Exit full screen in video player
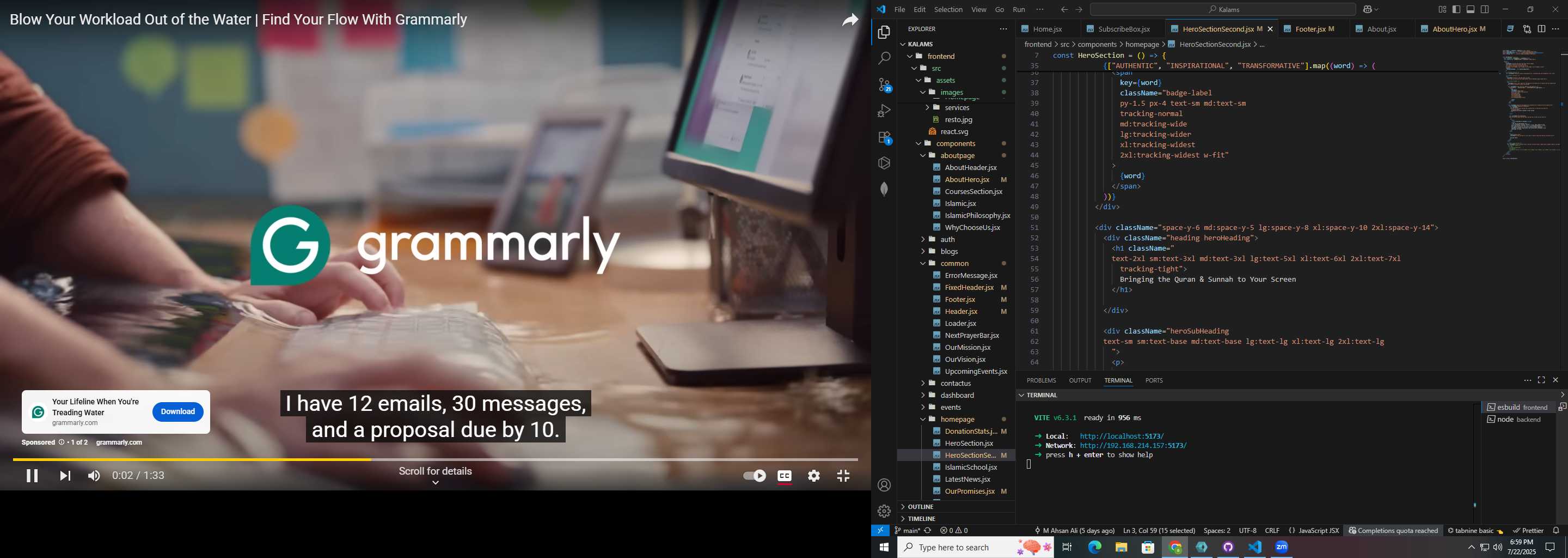 pyautogui.click(x=843, y=476)
